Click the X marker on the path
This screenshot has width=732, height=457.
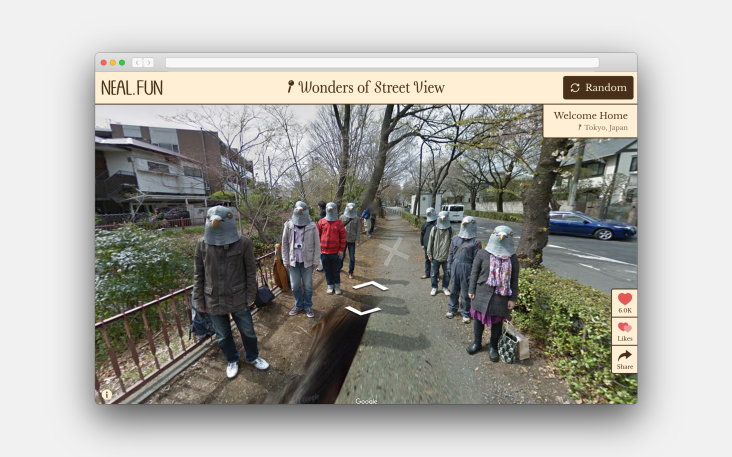(393, 251)
